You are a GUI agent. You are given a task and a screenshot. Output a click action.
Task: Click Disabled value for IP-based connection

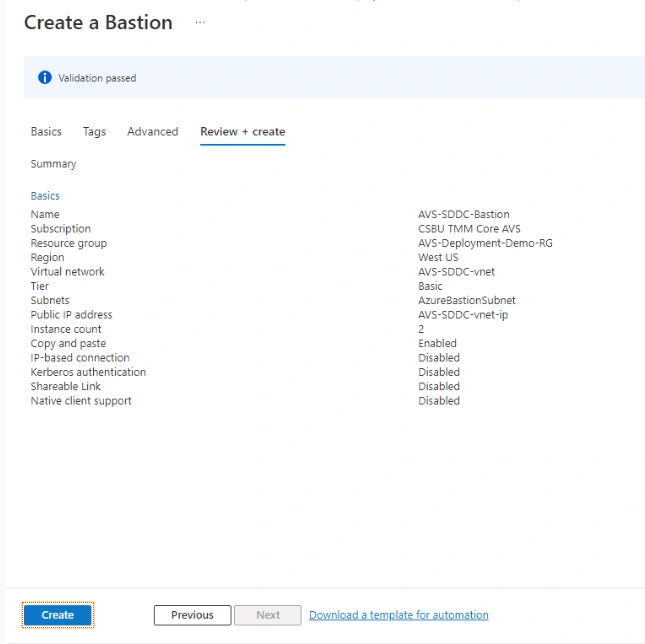coord(439,358)
